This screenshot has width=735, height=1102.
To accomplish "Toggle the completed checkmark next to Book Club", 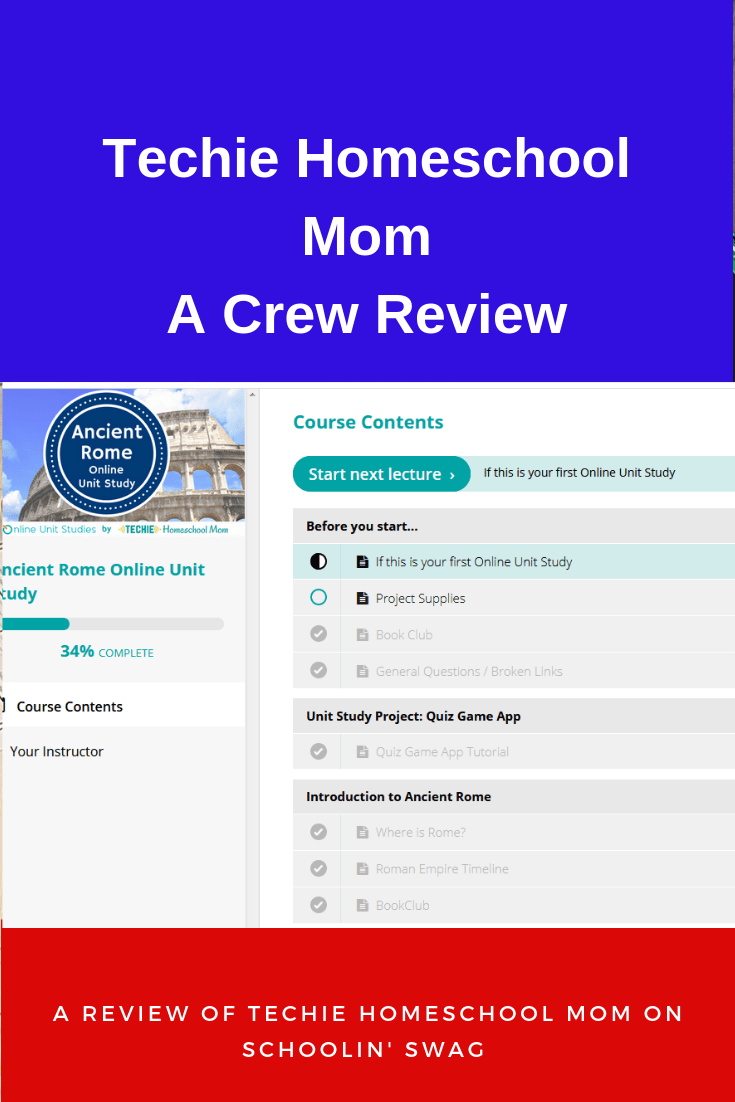I will point(318,635).
